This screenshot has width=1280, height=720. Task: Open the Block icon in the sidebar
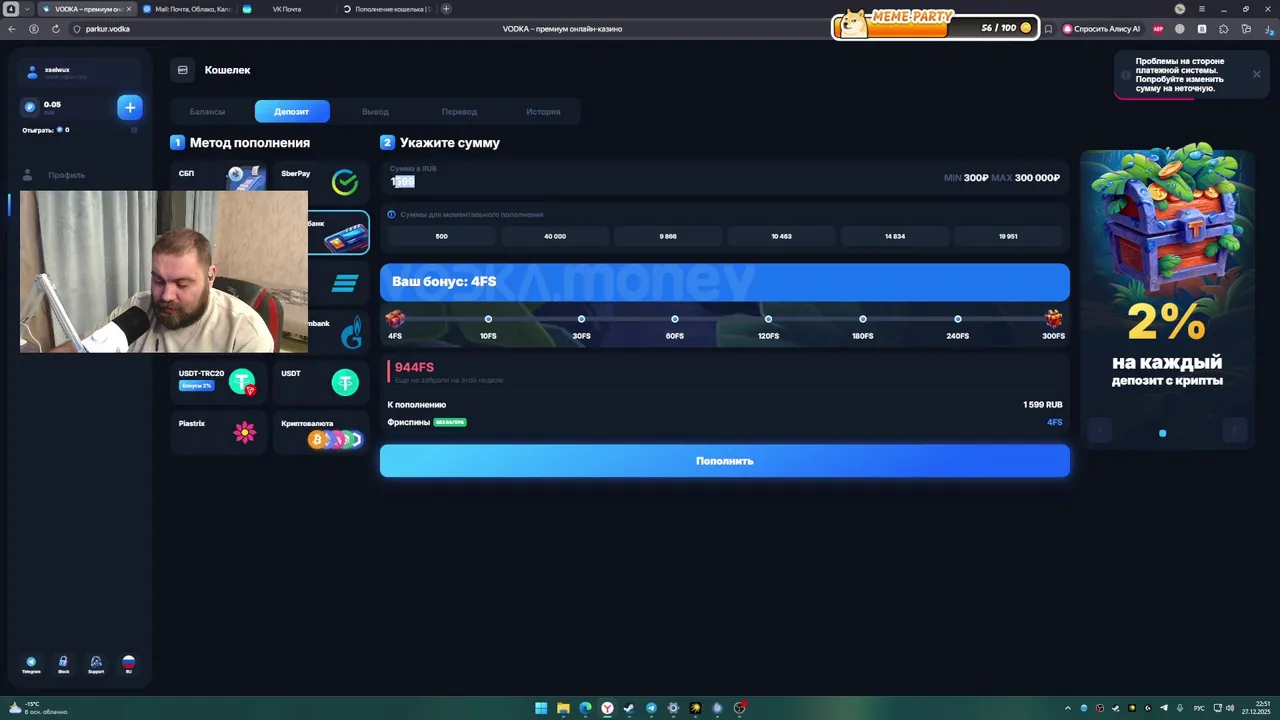tap(63, 664)
